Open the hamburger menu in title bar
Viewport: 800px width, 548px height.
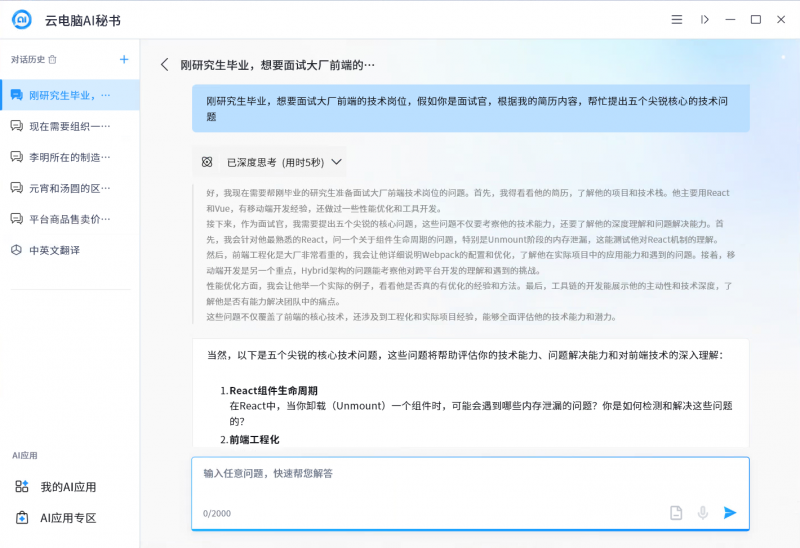point(677,19)
